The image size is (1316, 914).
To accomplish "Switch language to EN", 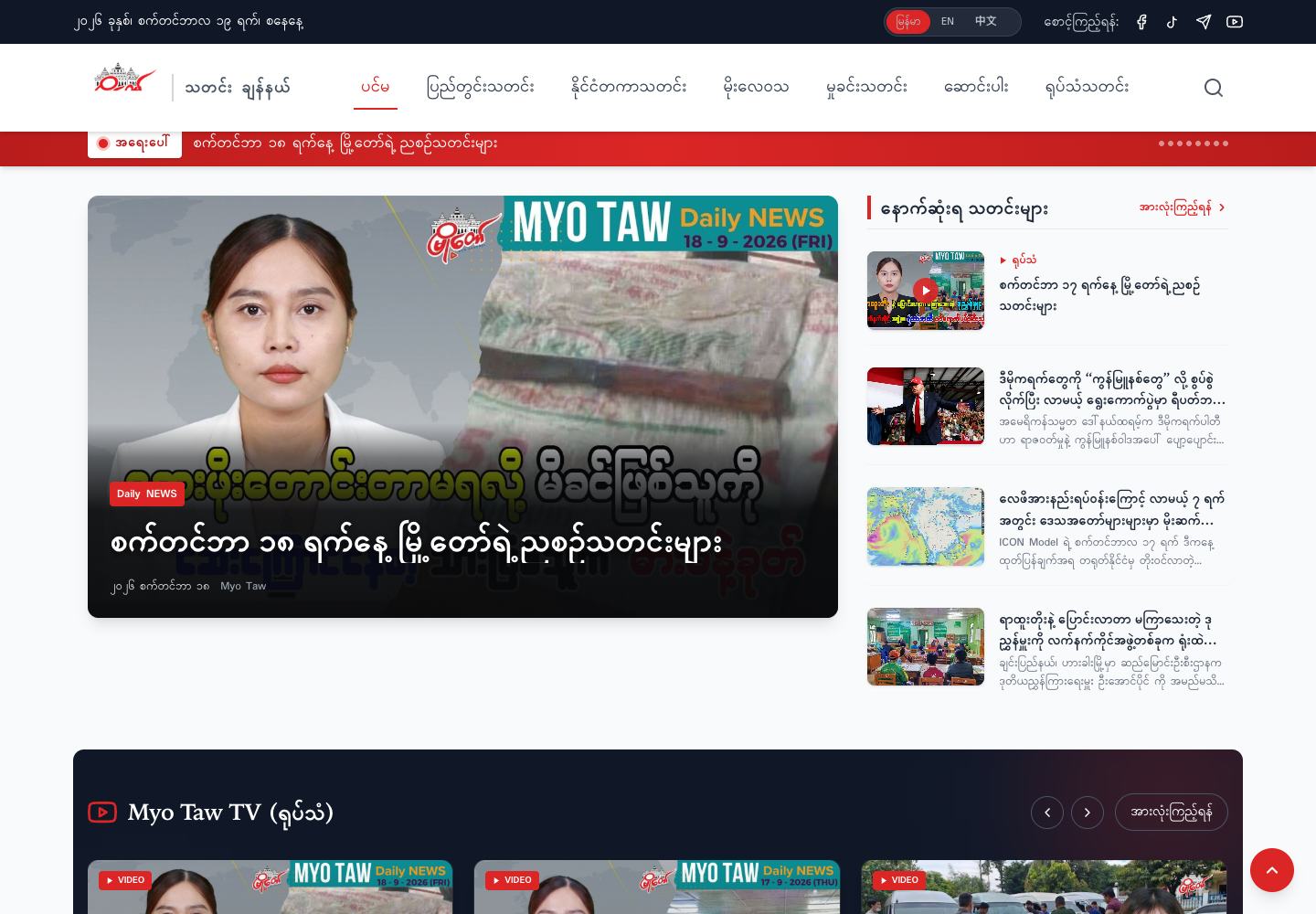I will (x=948, y=22).
